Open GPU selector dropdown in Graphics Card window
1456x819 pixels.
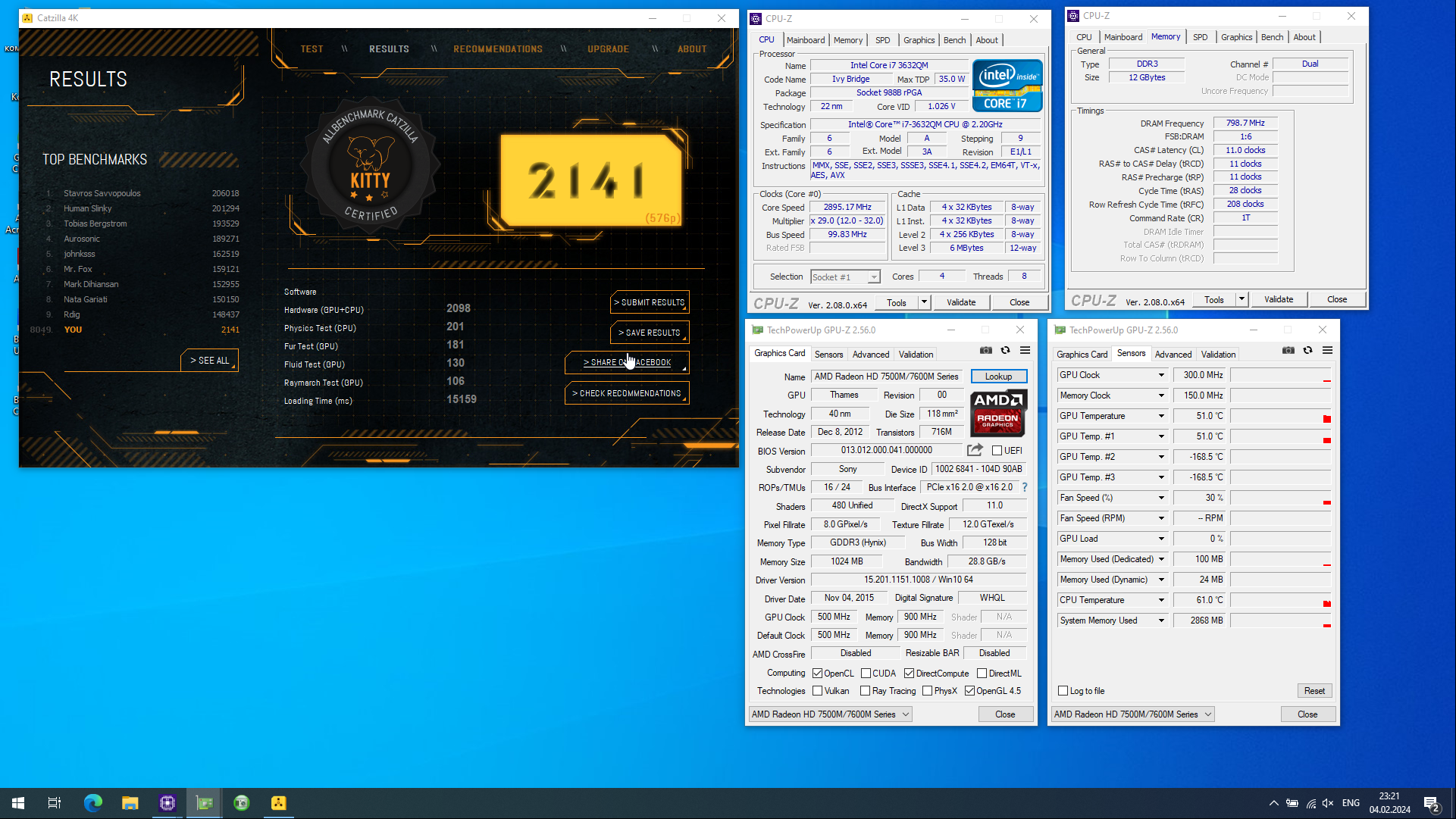point(830,714)
